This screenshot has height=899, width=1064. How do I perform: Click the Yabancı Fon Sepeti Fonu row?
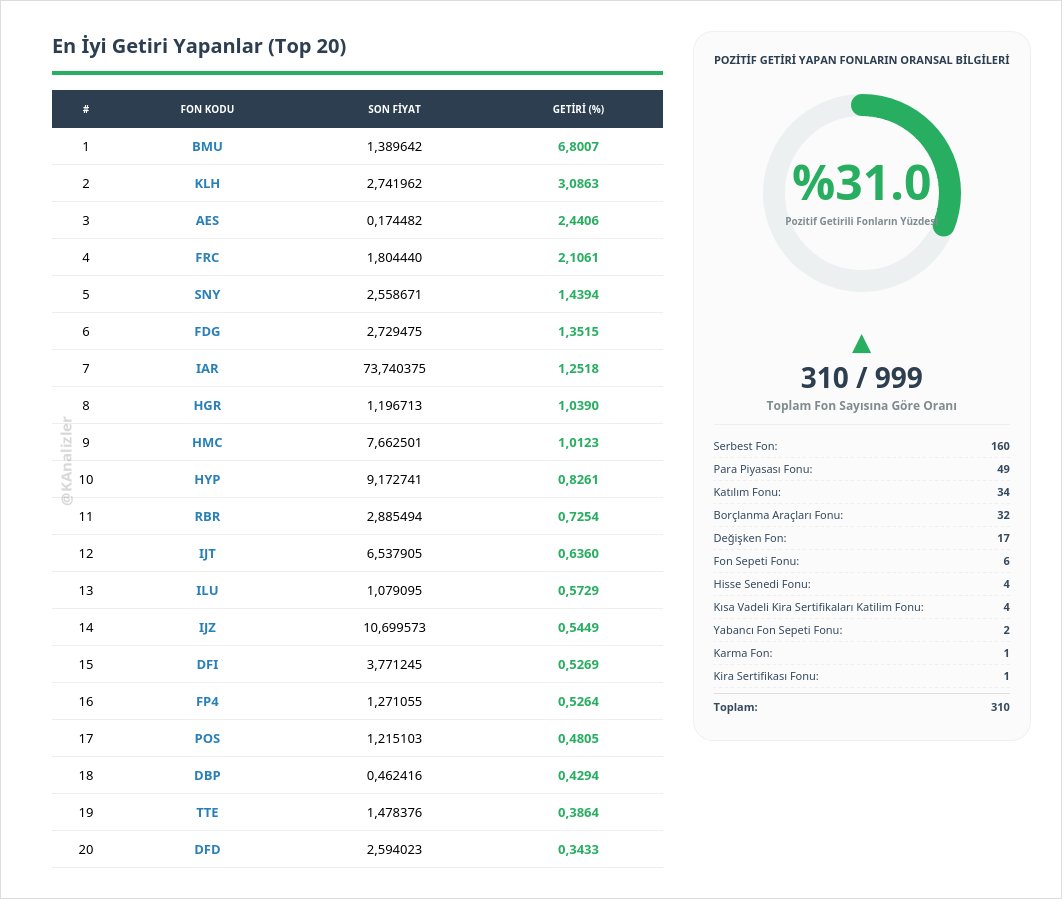862,630
